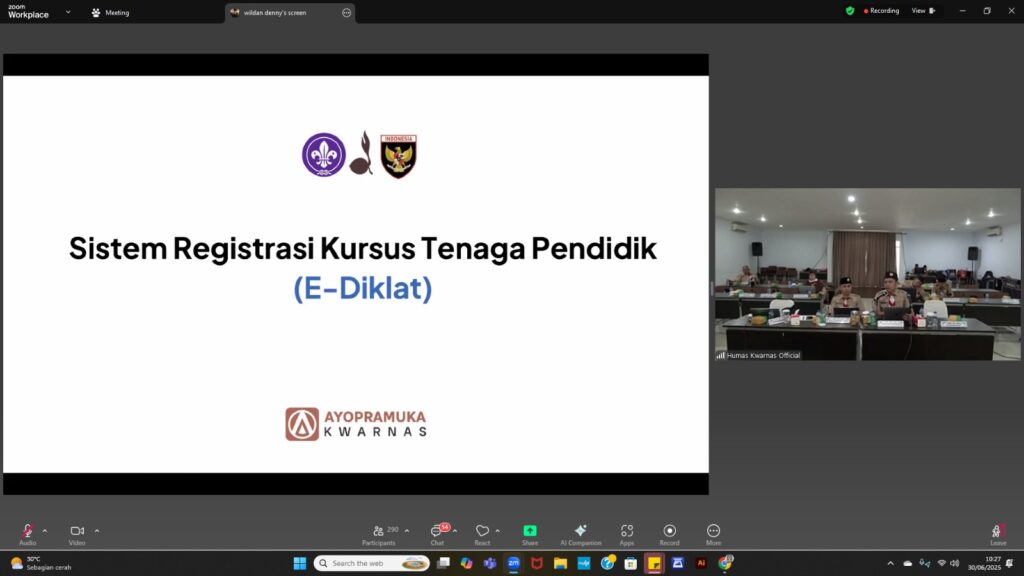Select the Humas Kwarnas Official video thumbnail
The image size is (1024, 576).
pos(867,274)
